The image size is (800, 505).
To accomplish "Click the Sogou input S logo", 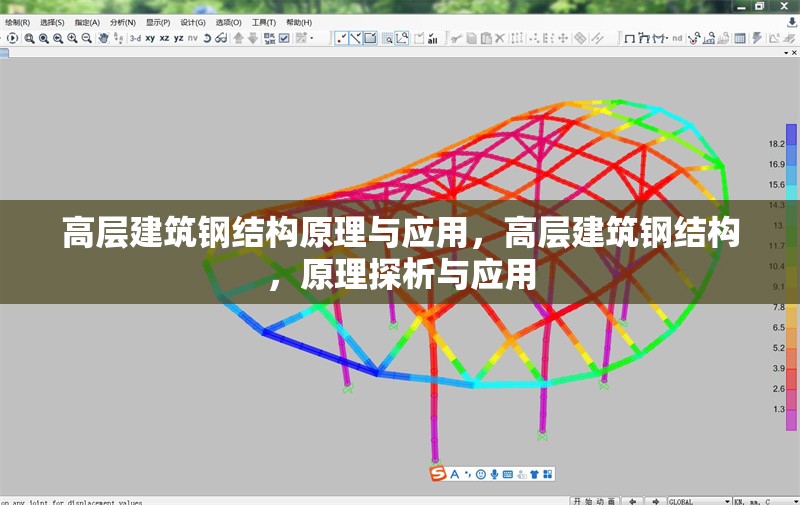I will [438, 474].
